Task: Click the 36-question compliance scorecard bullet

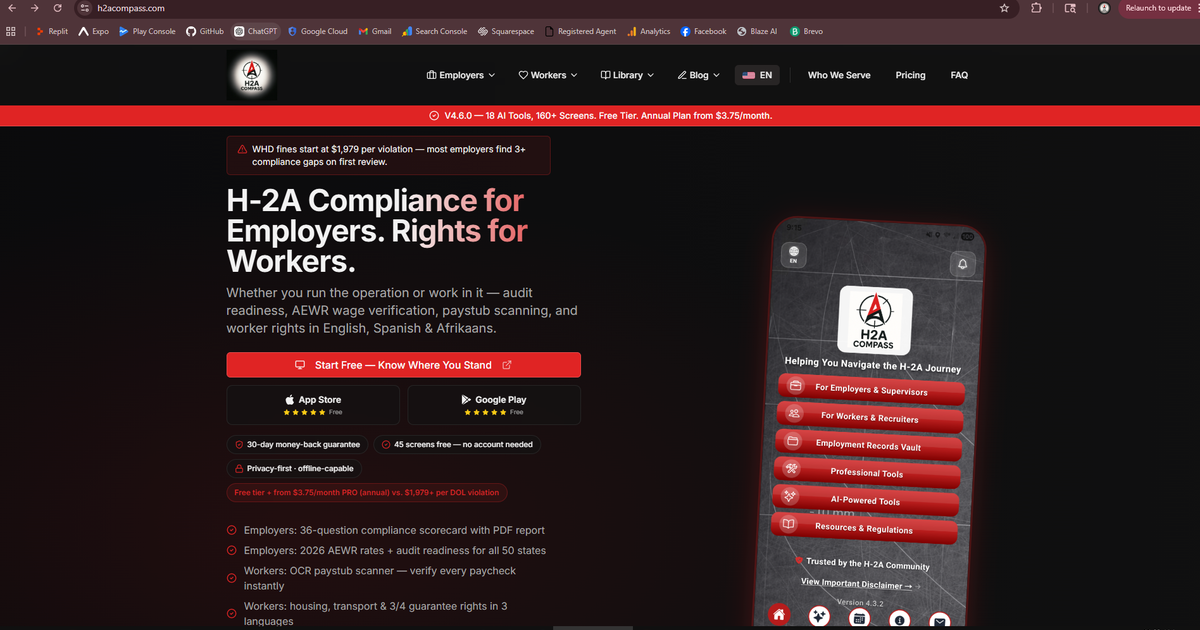Action: tap(394, 530)
